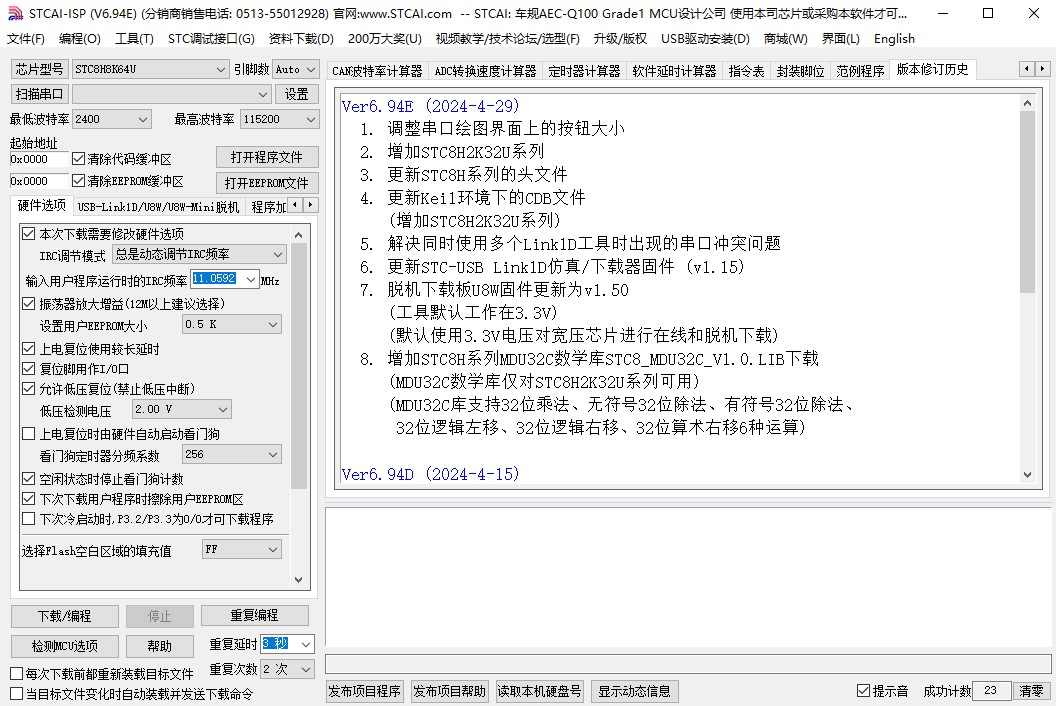Switch to 软件延时计算器 tab

674,71
